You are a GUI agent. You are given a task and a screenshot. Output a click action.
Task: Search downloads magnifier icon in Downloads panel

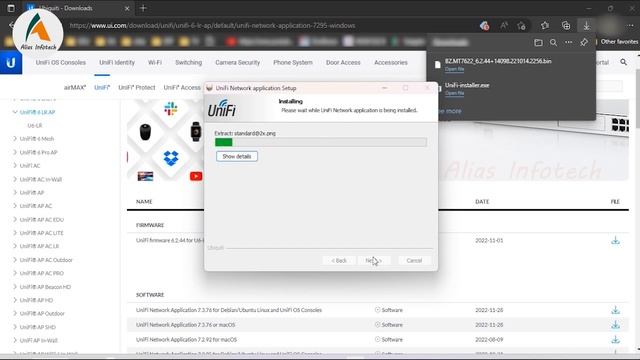pos(553,42)
